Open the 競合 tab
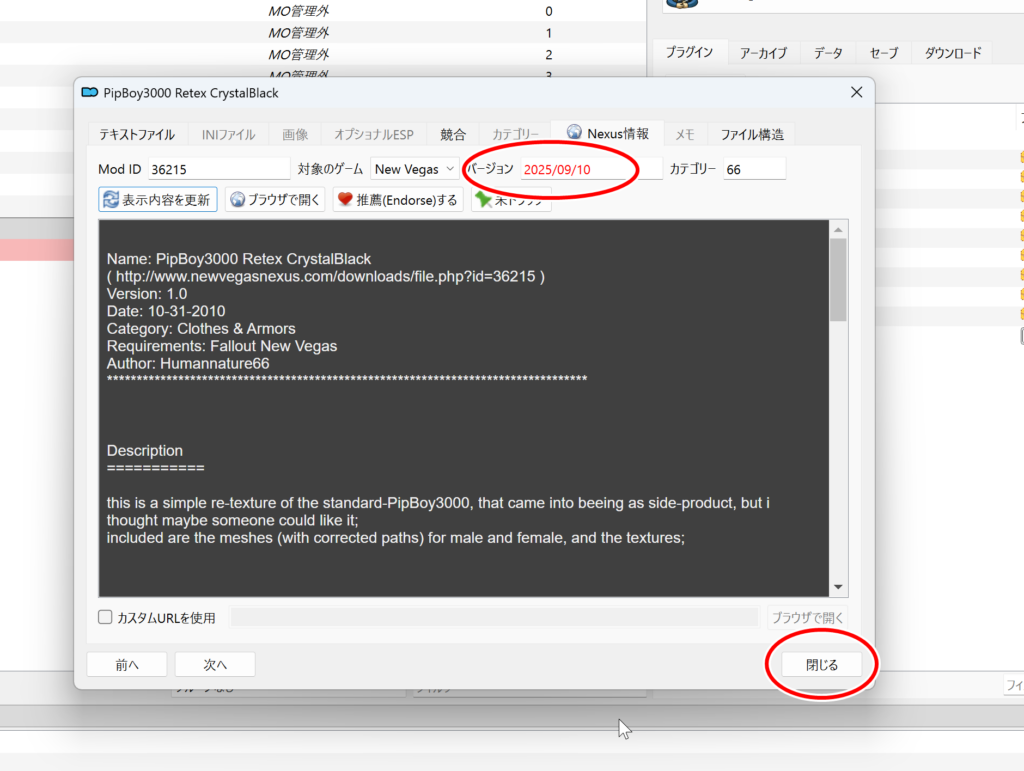Screen dimensions: 1024x771 pyautogui.click(x=453, y=134)
